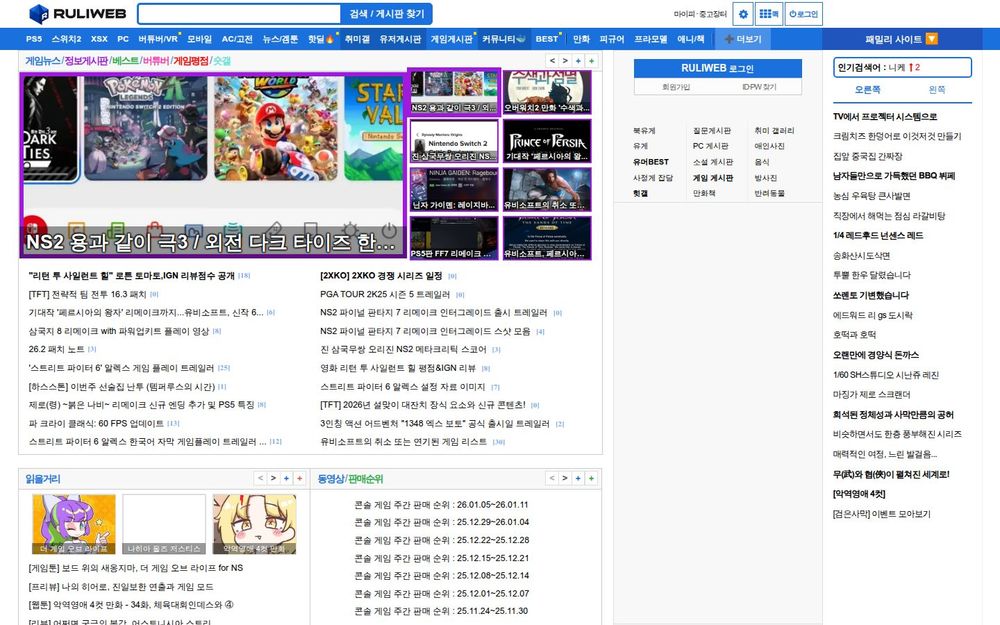This screenshot has width=1000, height=625.
Task: Click the search input field
Action: pos(239,14)
